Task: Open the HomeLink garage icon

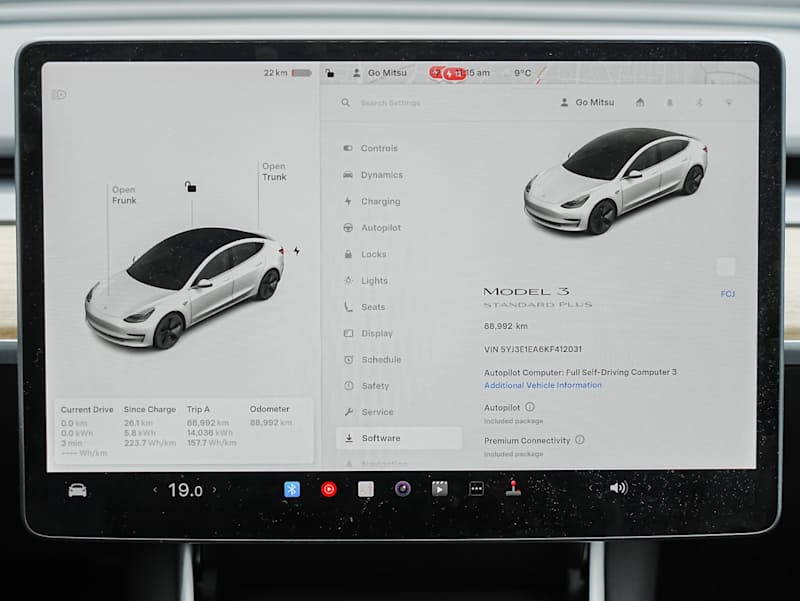Action: click(640, 103)
